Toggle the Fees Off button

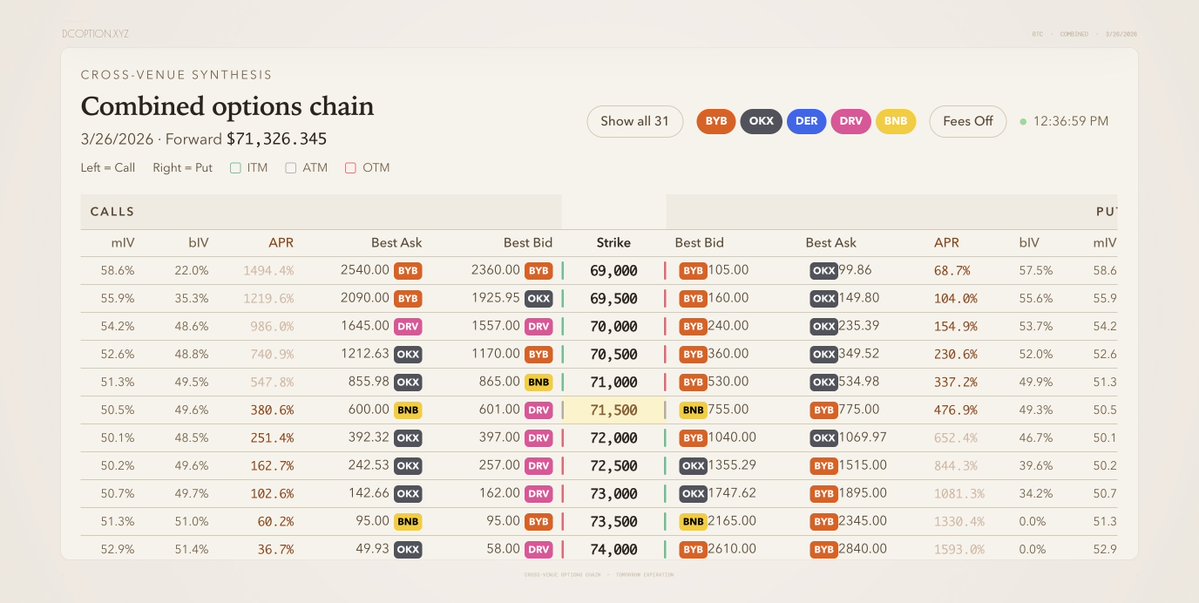[x=968, y=122]
